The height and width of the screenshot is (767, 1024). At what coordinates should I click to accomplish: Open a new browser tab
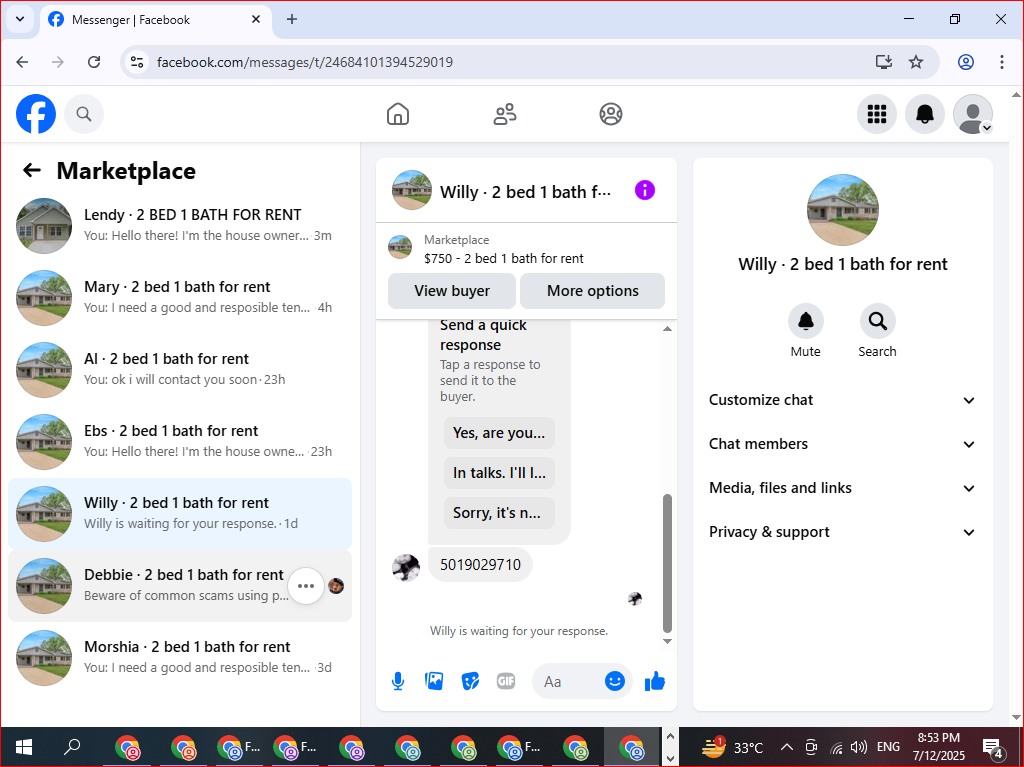point(292,20)
